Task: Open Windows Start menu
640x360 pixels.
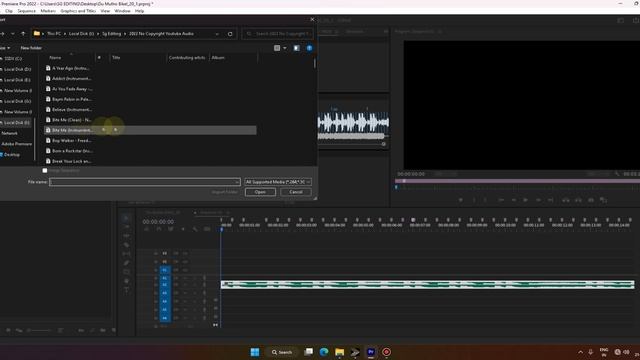Action: pyautogui.click(x=255, y=352)
